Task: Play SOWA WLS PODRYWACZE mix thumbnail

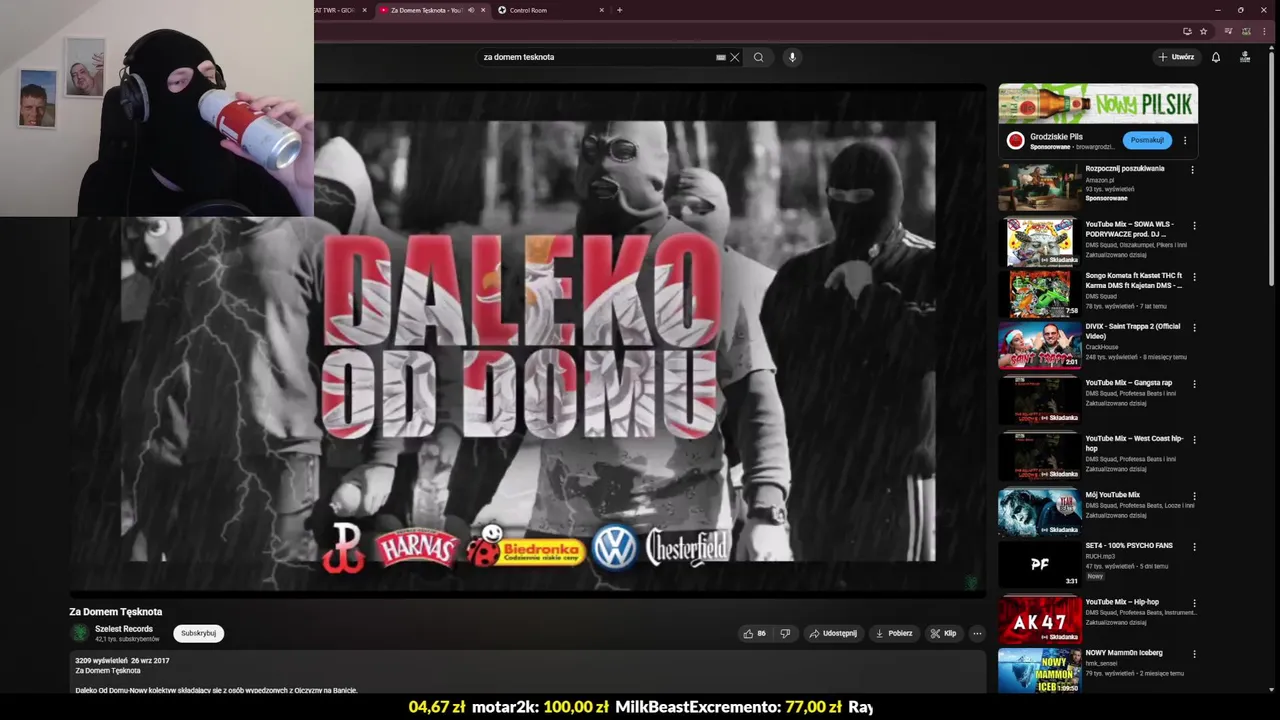Action: [x=1039, y=243]
